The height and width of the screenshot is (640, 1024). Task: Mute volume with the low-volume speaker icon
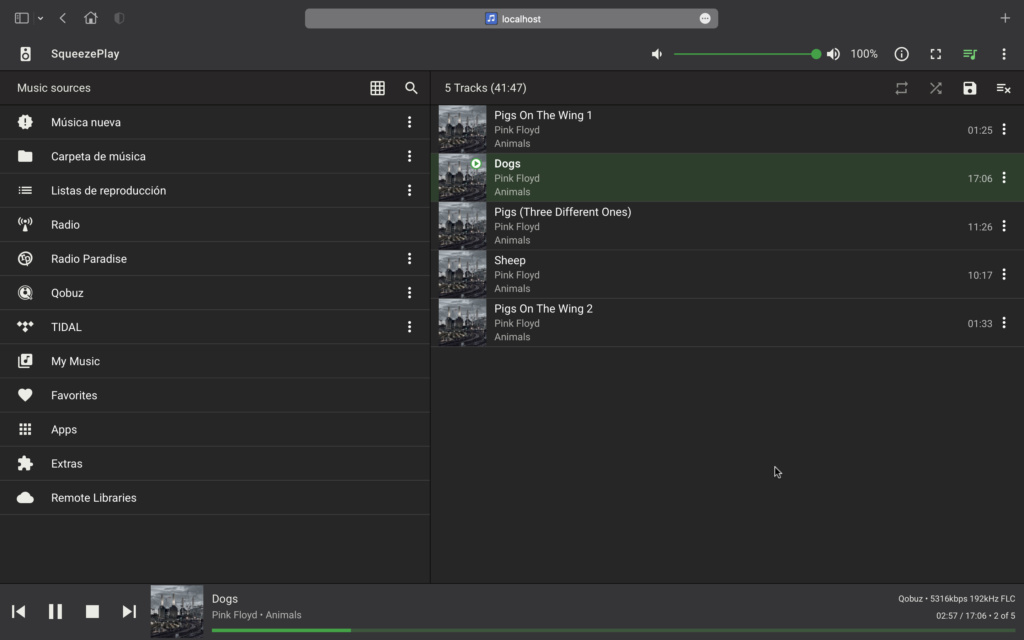click(x=657, y=54)
